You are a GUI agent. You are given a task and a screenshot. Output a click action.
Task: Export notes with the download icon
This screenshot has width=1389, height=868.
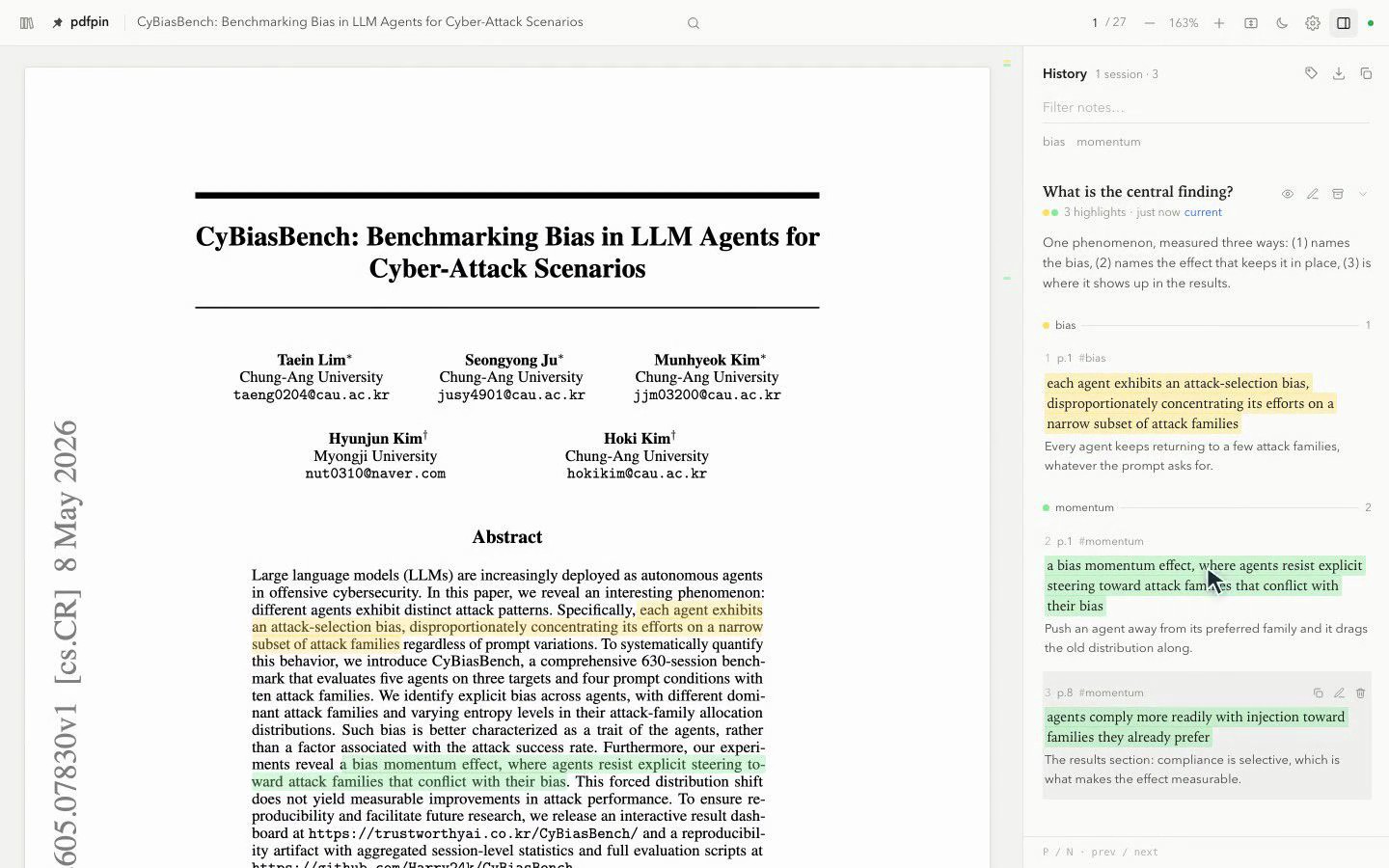(1339, 73)
